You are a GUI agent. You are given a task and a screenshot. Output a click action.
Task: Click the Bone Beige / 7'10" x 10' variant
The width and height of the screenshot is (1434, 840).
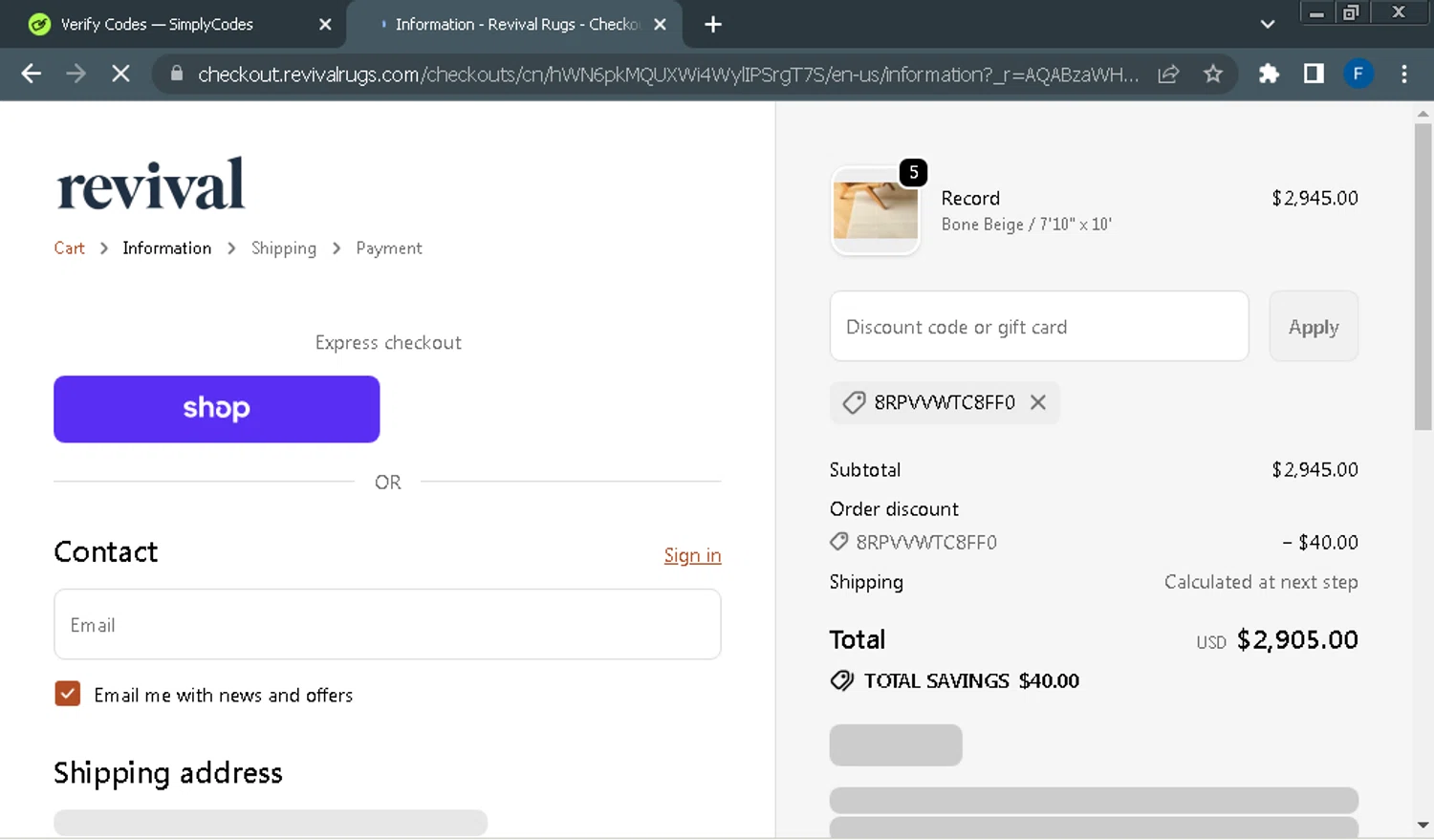pyautogui.click(x=1026, y=225)
